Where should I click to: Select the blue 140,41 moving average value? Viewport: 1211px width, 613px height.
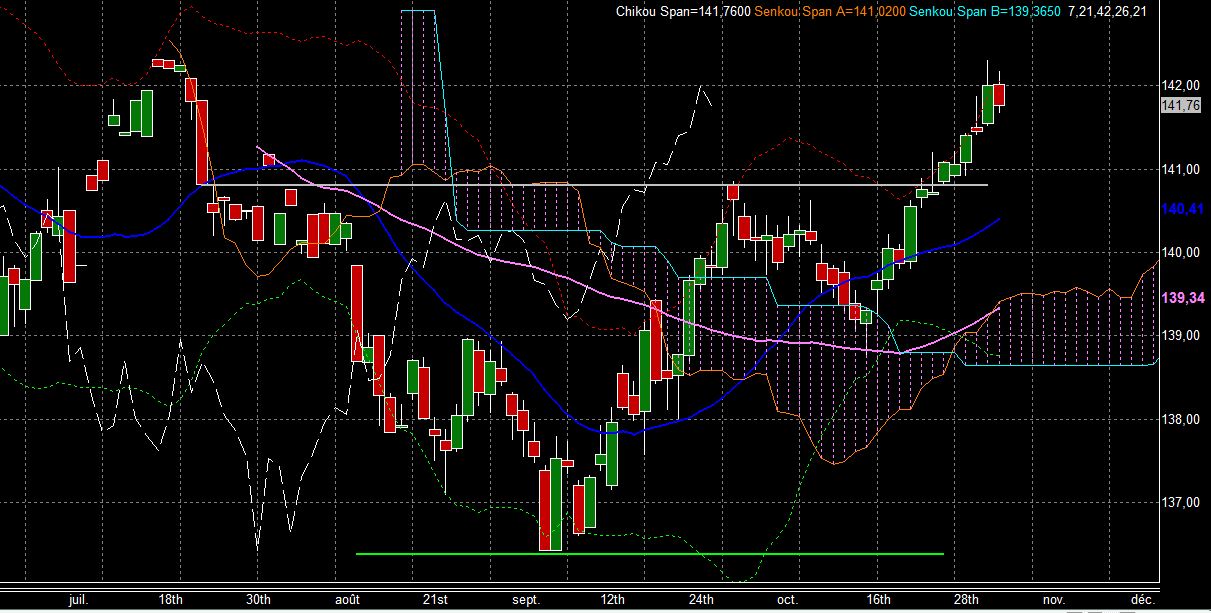point(1182,209)
